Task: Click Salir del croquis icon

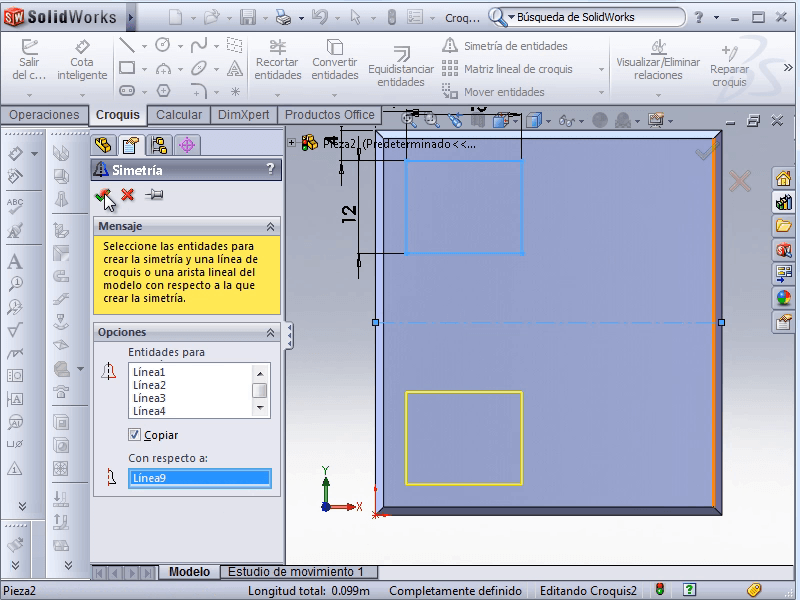Action: click(x=29, y=60)
